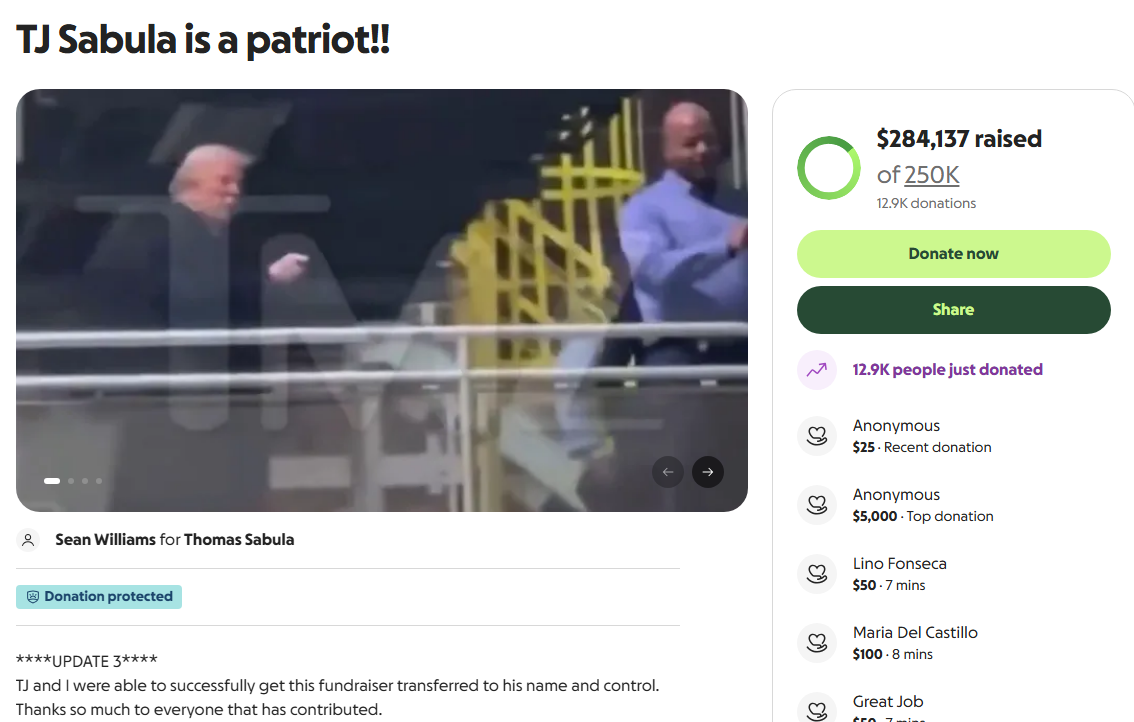Viewport: 1134px width, 722px height.
Task: Click the fundraiser video image thumbnail
Action: [382, 300]
